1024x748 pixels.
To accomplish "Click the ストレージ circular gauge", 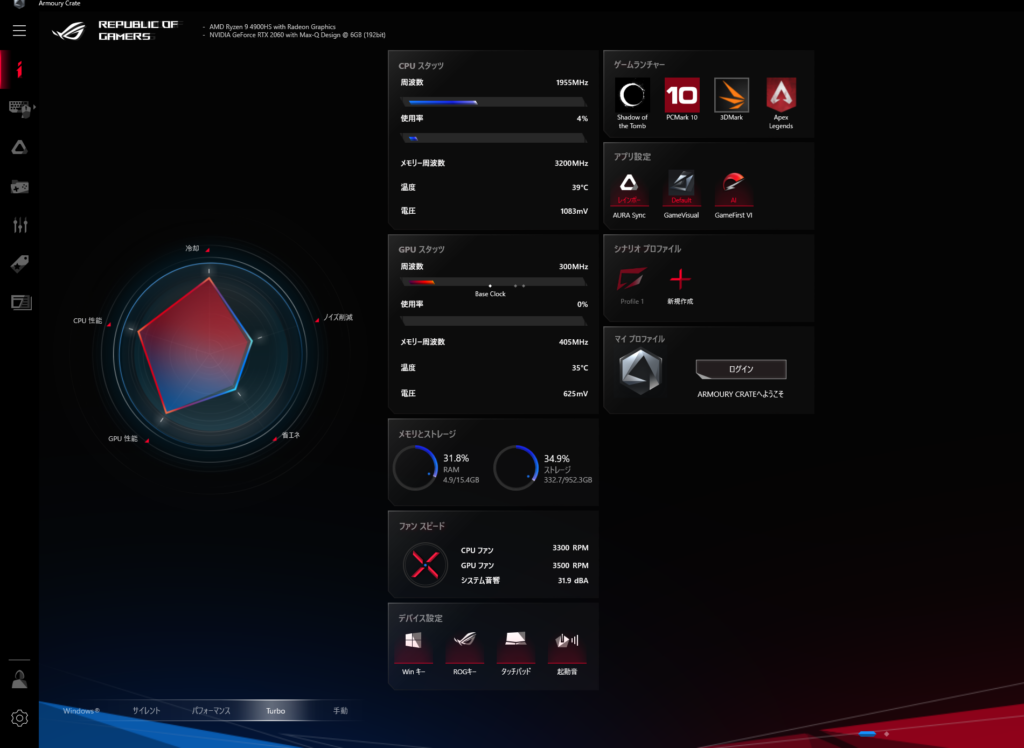I will [x=516, y=468].
